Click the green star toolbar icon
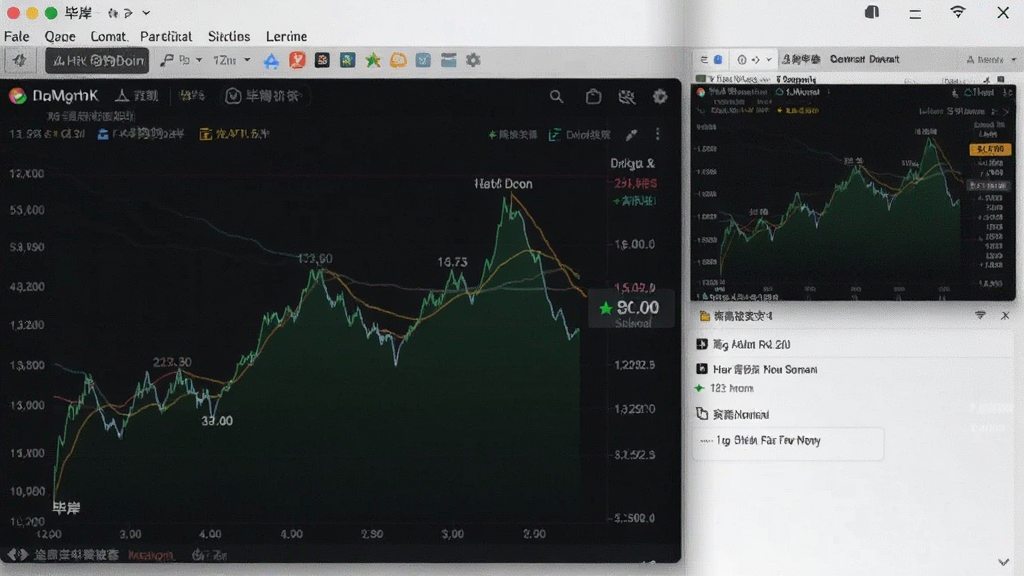 tap(373, 61)
